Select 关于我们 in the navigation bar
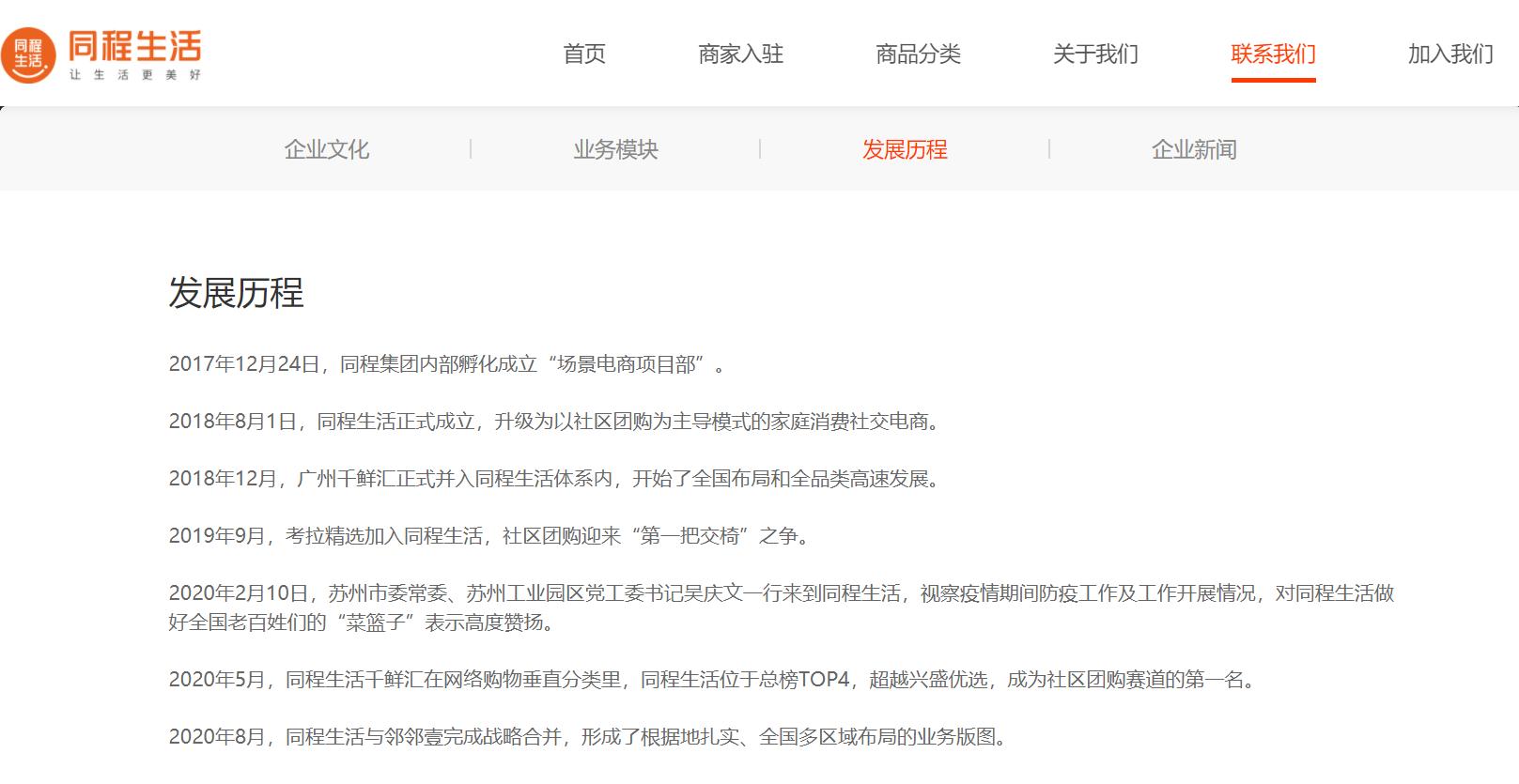Image resolution: width=1519 pixels, height=784 pixels. click(x=1095, y=54)
